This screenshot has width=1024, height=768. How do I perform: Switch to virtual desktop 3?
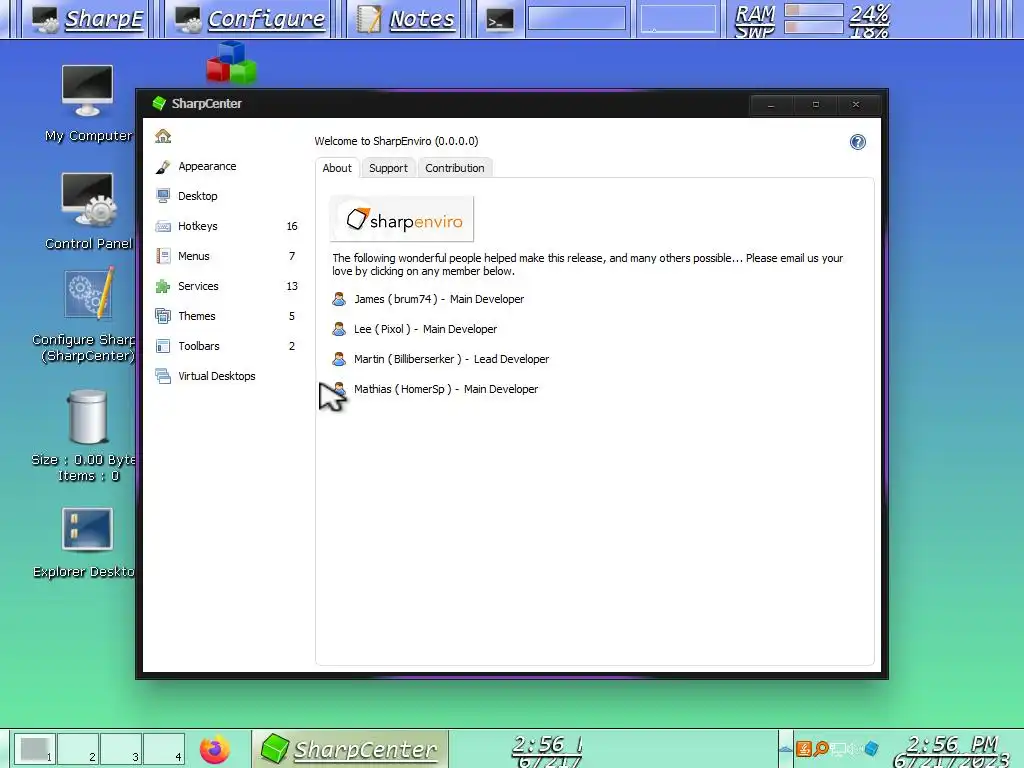coord(121,748)
